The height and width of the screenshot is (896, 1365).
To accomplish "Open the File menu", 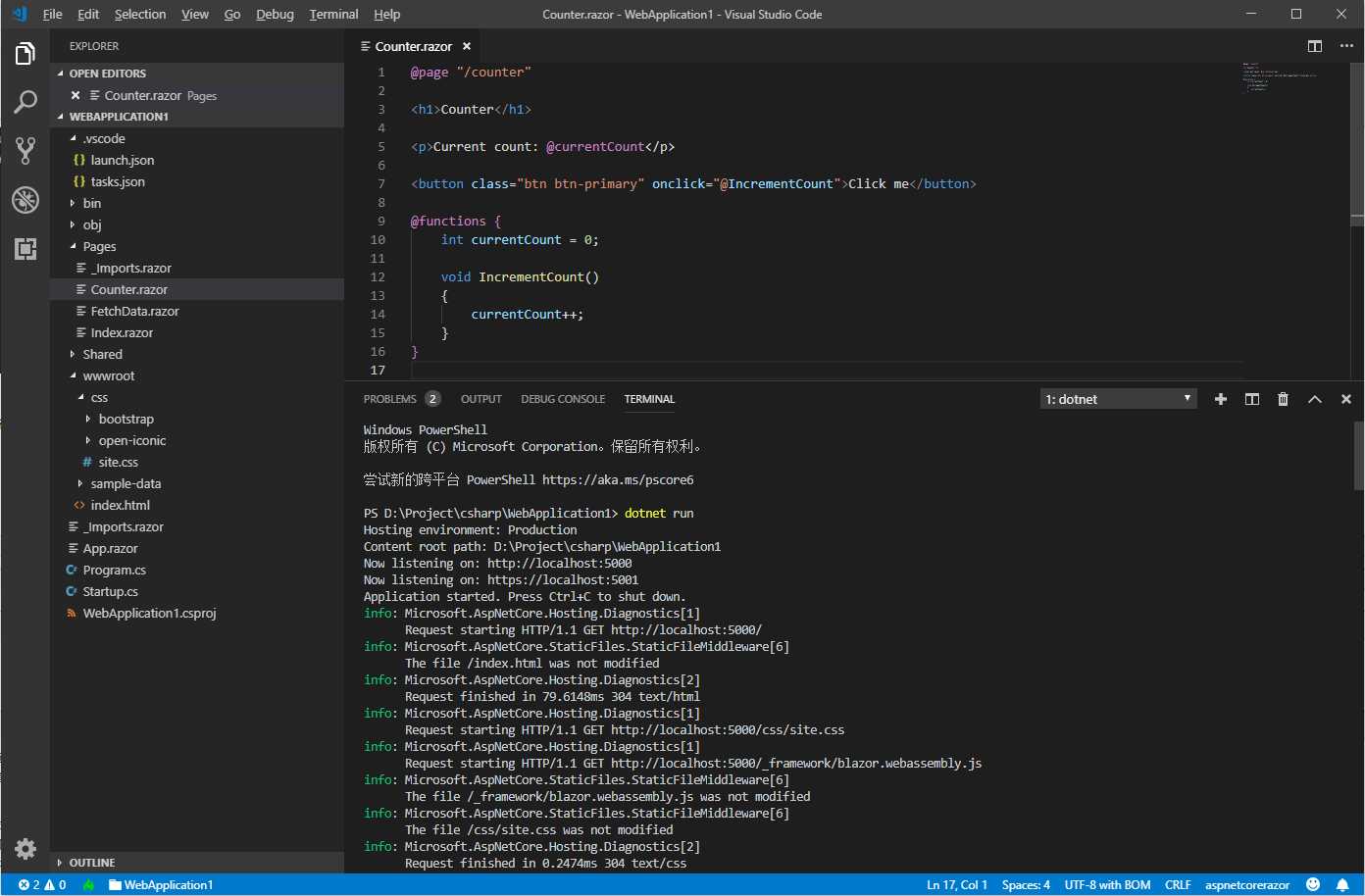I will point(53,14).
